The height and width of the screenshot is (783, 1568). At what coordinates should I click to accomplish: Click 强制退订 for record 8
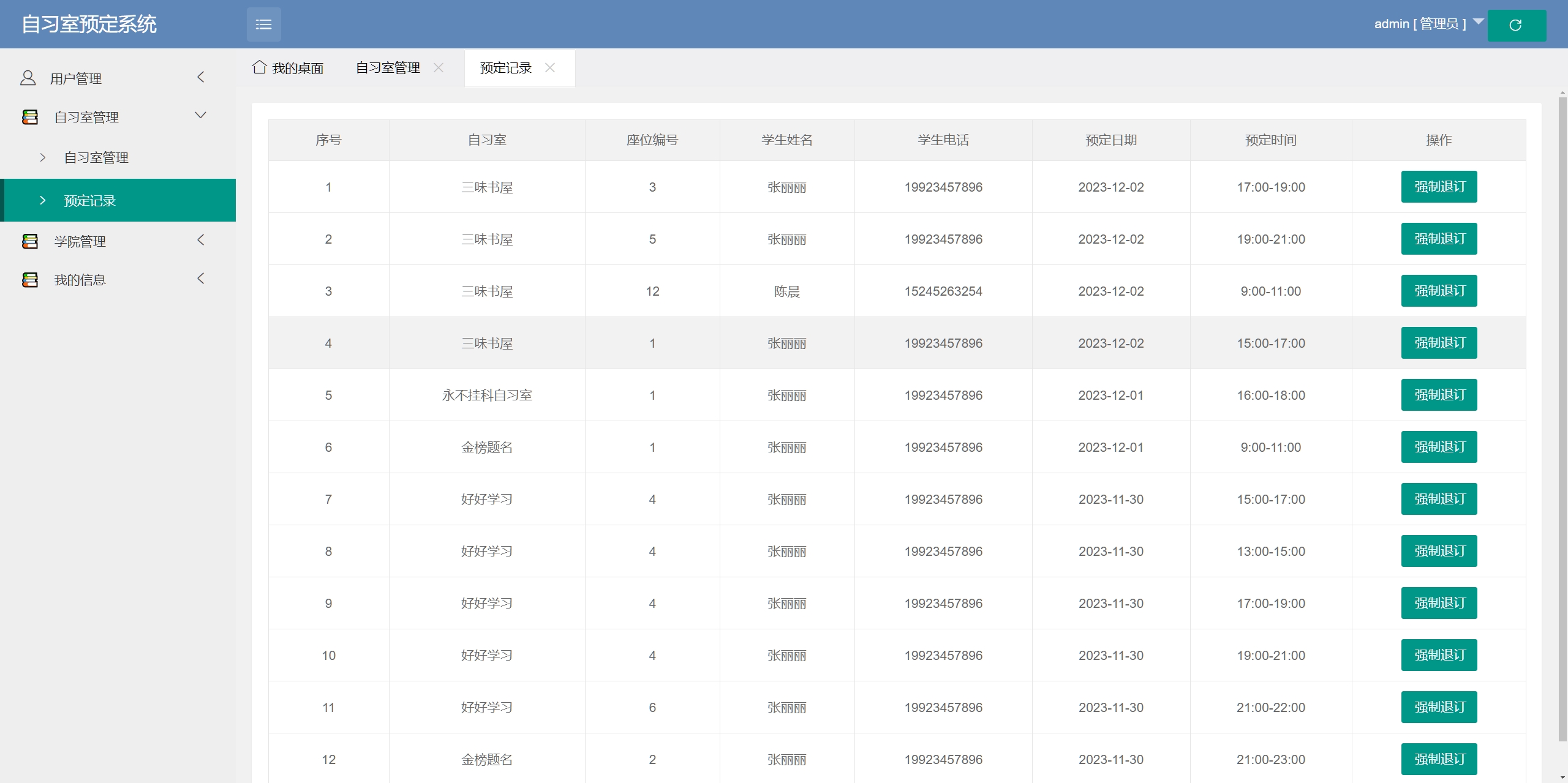pos(1439,551)
